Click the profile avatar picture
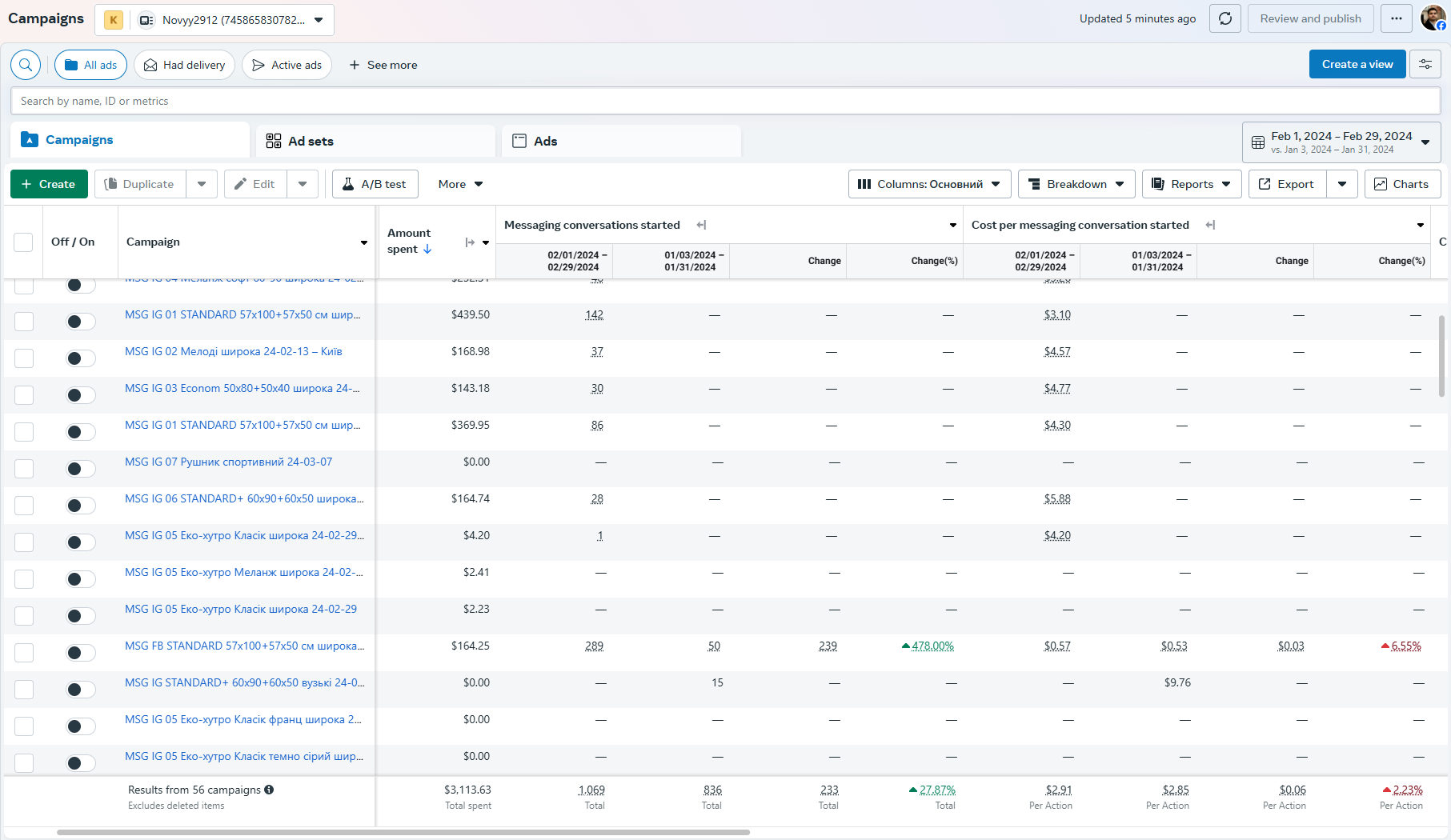The image size is (1451, 840). (1433, 18)
